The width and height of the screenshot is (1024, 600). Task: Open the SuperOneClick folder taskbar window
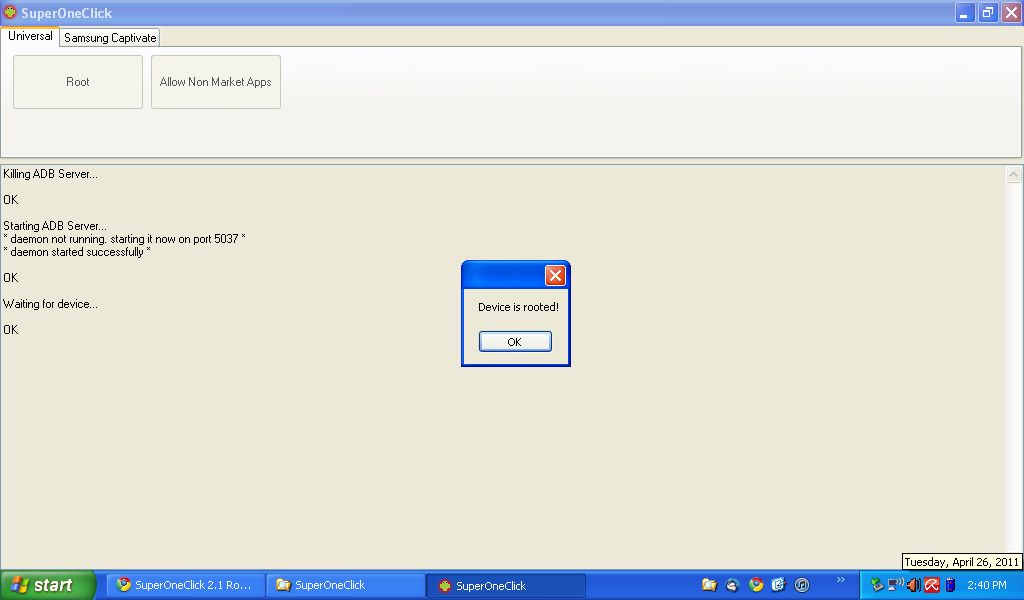(345, 585)
